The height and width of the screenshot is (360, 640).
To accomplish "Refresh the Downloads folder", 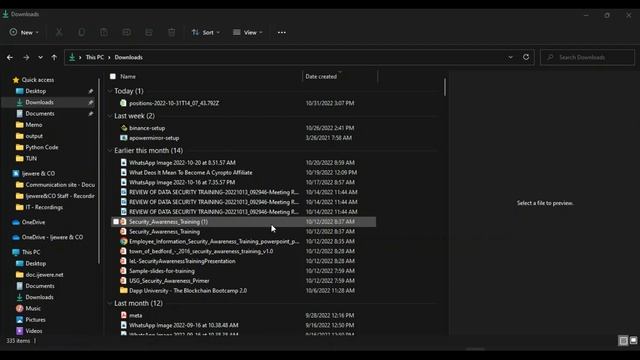I will pyautogui.click(x=526, y=57).
